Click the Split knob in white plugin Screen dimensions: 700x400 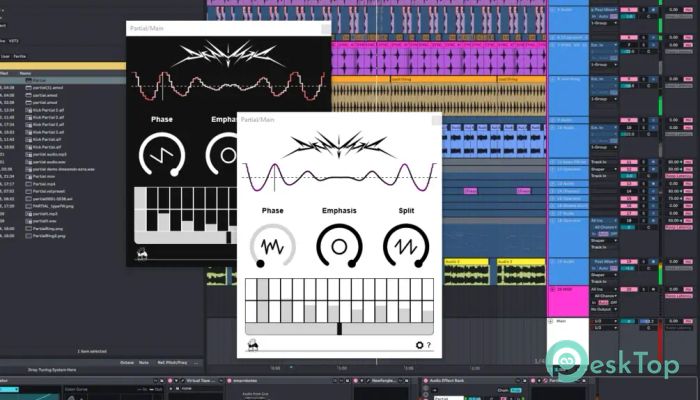(x=407, y=245)
